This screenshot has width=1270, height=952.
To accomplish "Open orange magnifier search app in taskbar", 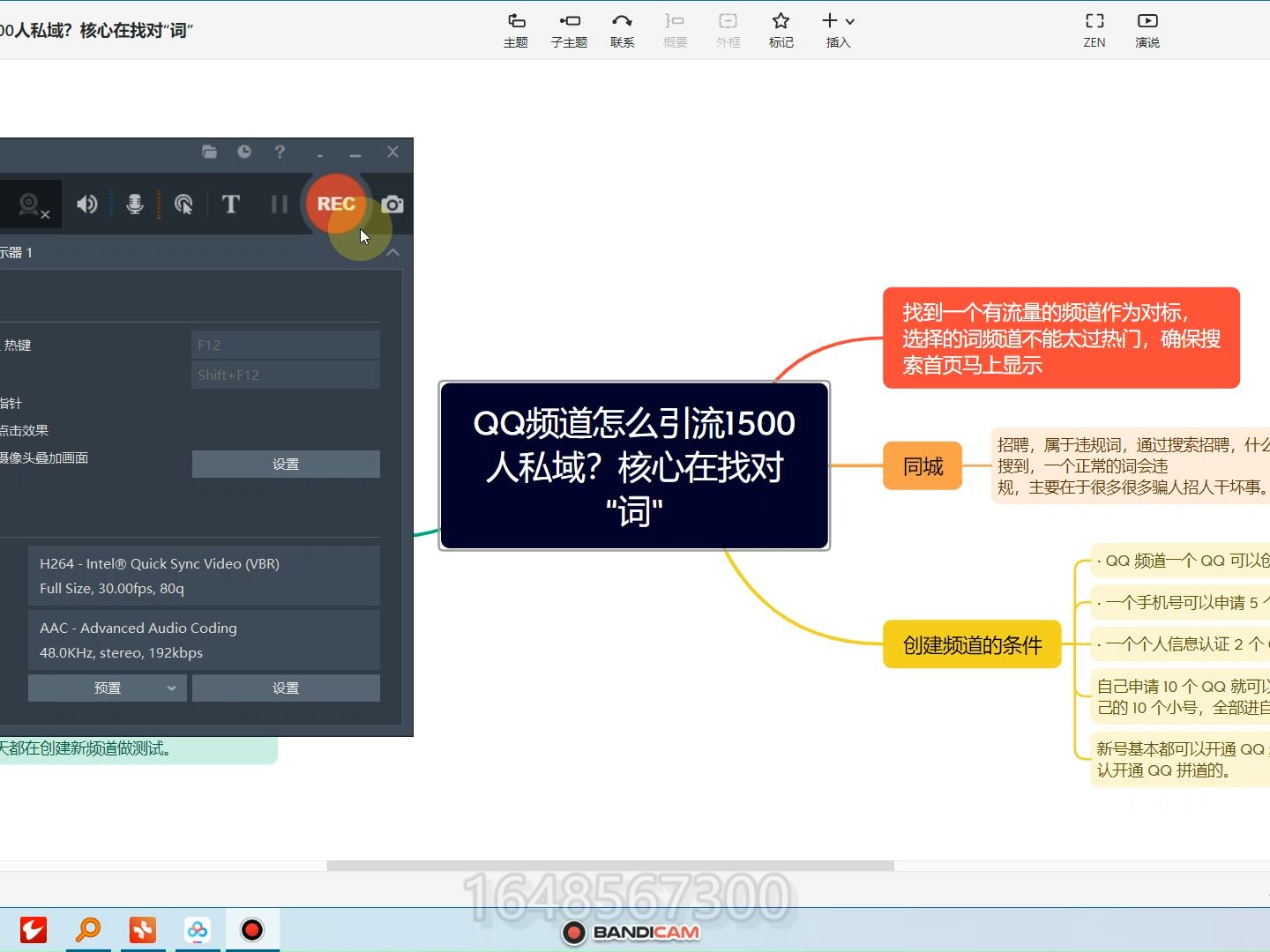I will (88, 930).
